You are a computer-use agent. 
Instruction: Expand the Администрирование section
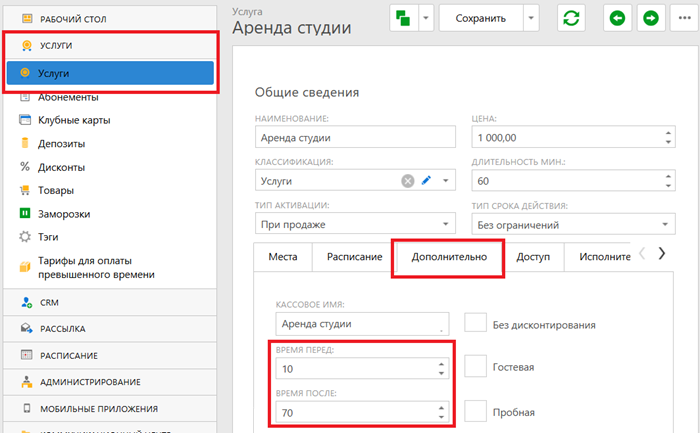point(109,382)
